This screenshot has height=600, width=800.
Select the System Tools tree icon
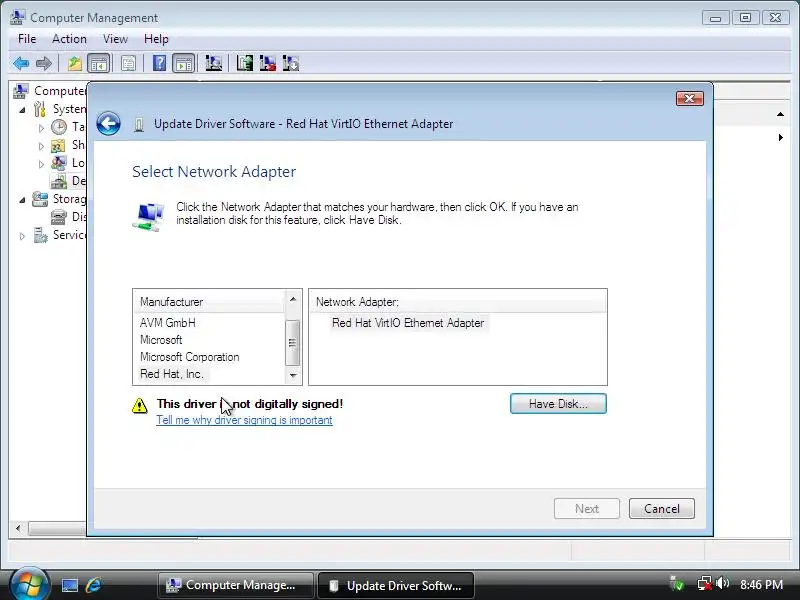40,109
